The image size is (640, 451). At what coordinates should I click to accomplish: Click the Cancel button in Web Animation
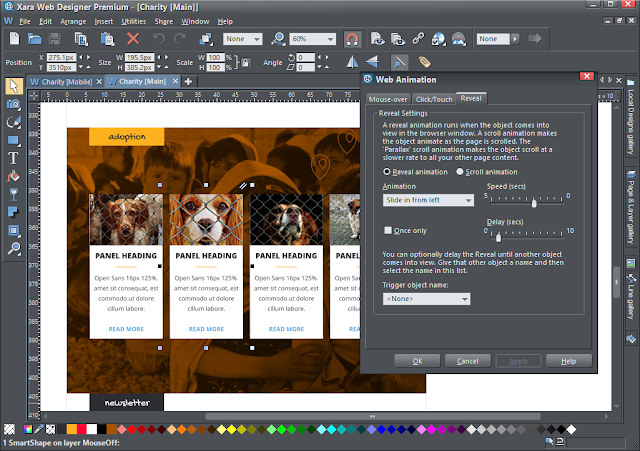point(467,361)
